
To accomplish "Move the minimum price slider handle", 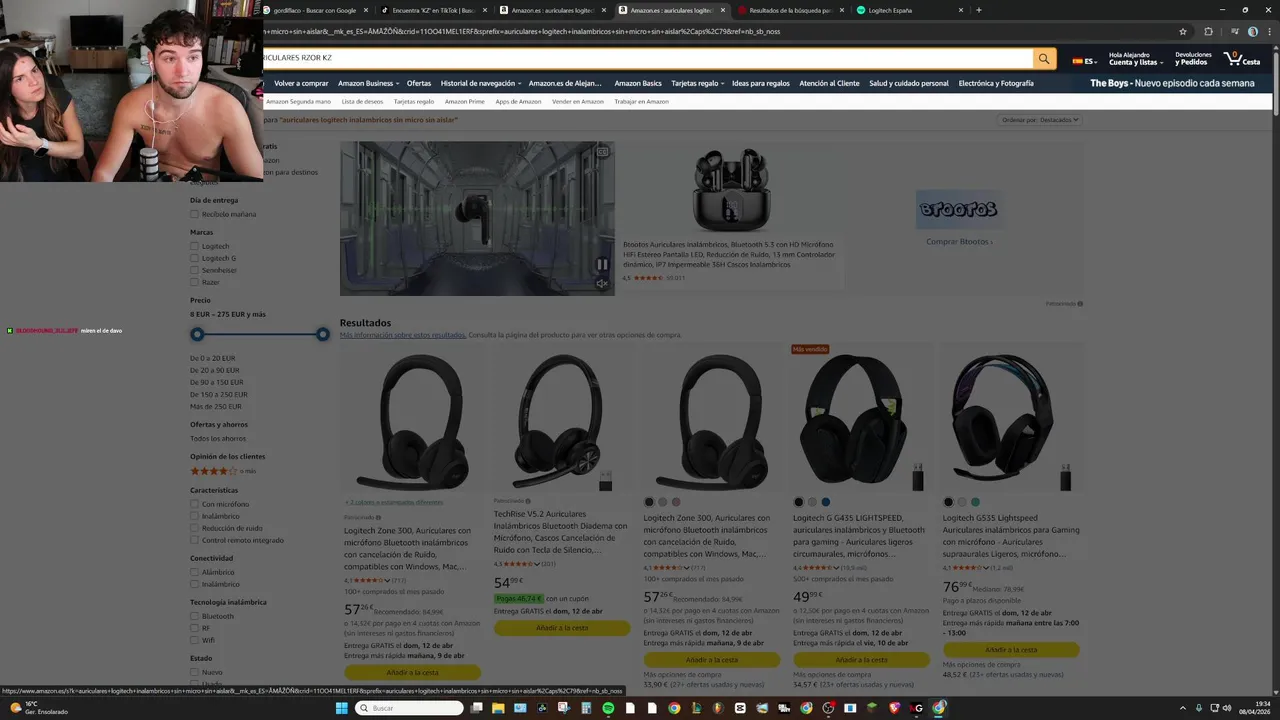I will 197,334.
